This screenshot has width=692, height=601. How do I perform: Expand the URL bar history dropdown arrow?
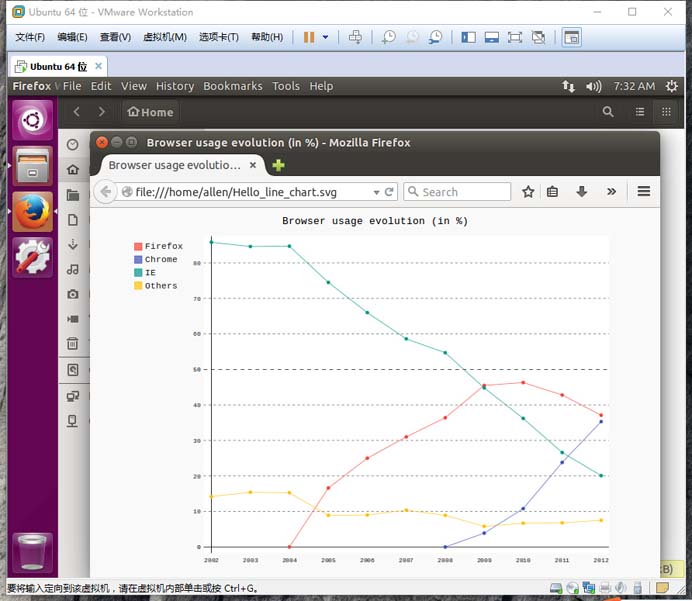376,192
